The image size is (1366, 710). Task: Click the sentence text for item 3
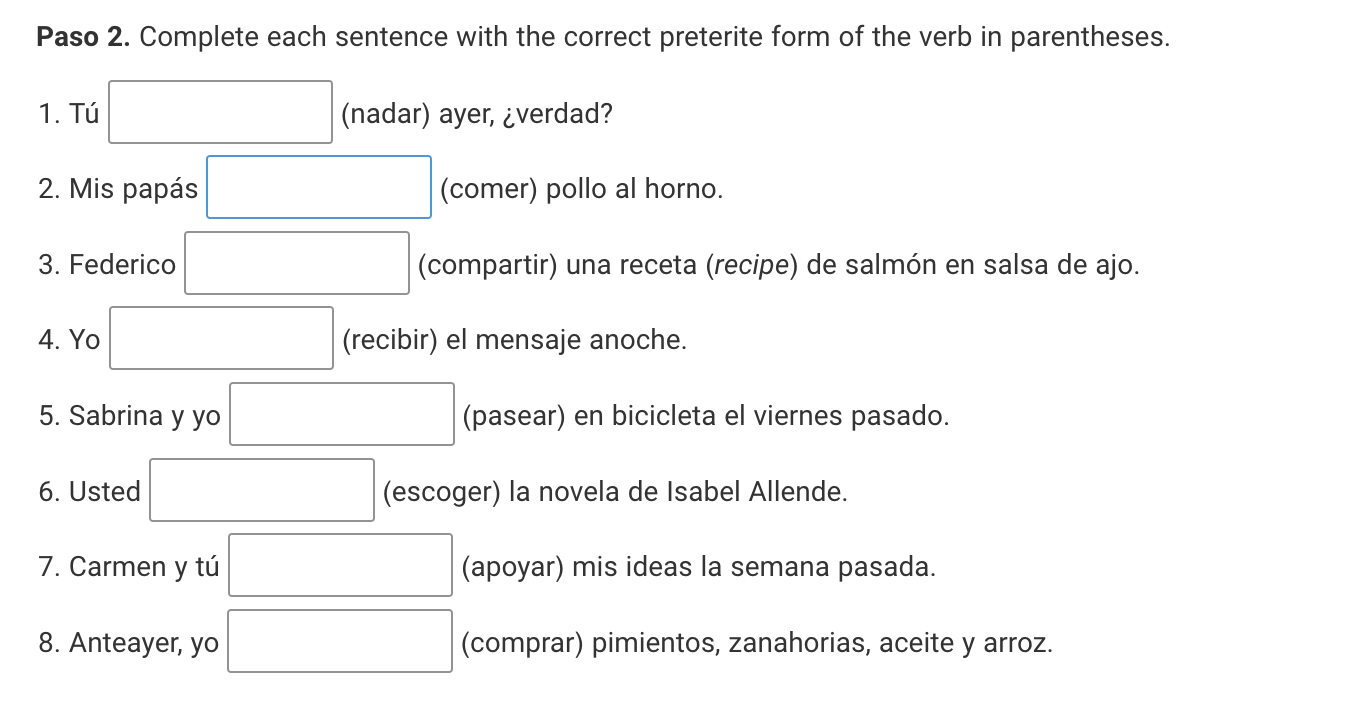click(x=777, y=265)
